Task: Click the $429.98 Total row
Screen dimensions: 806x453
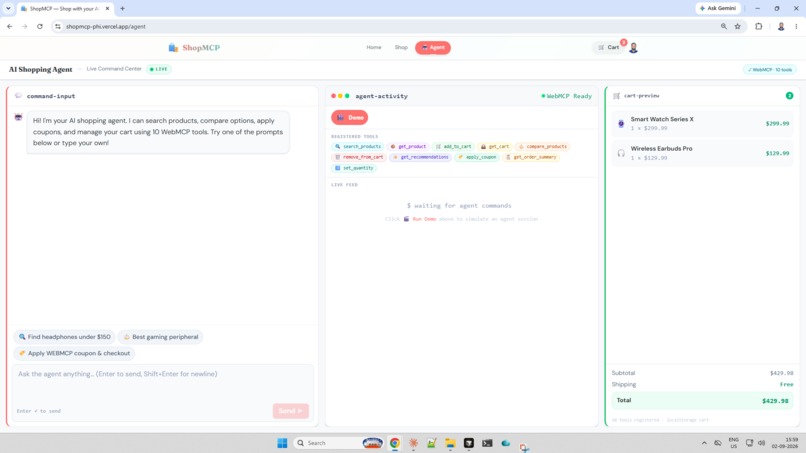Action: tap(702, 401)
